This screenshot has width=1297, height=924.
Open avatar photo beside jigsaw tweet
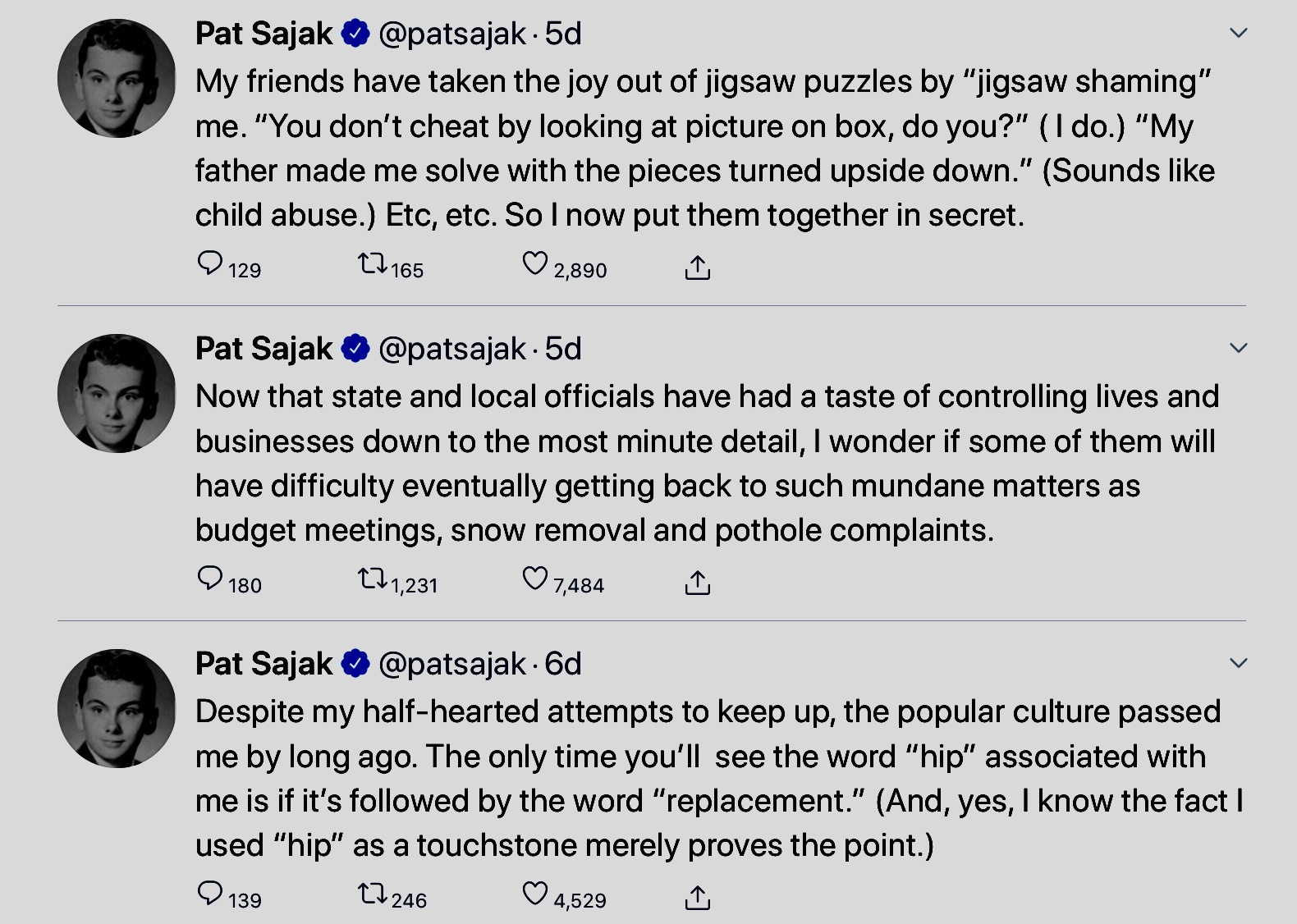[x=117, y=79]
